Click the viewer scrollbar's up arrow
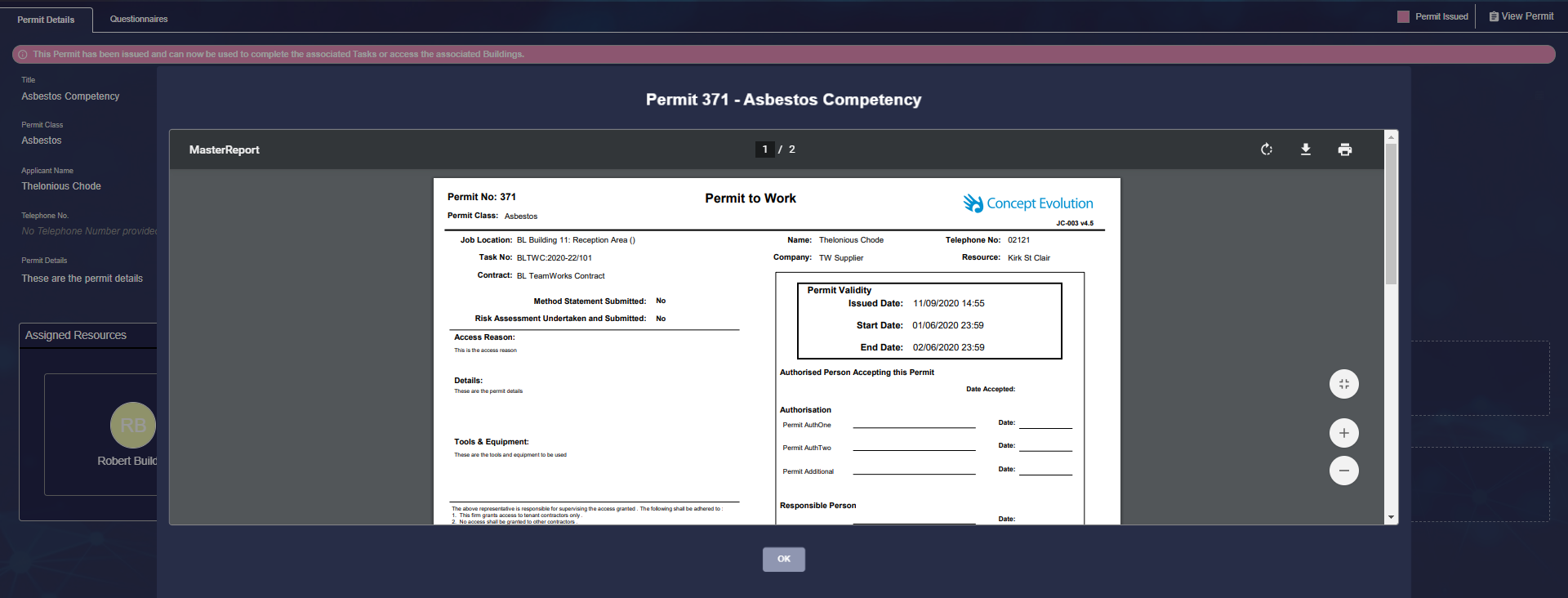The height and width of the screenshot is (598, 1568). click(1391, 137)
